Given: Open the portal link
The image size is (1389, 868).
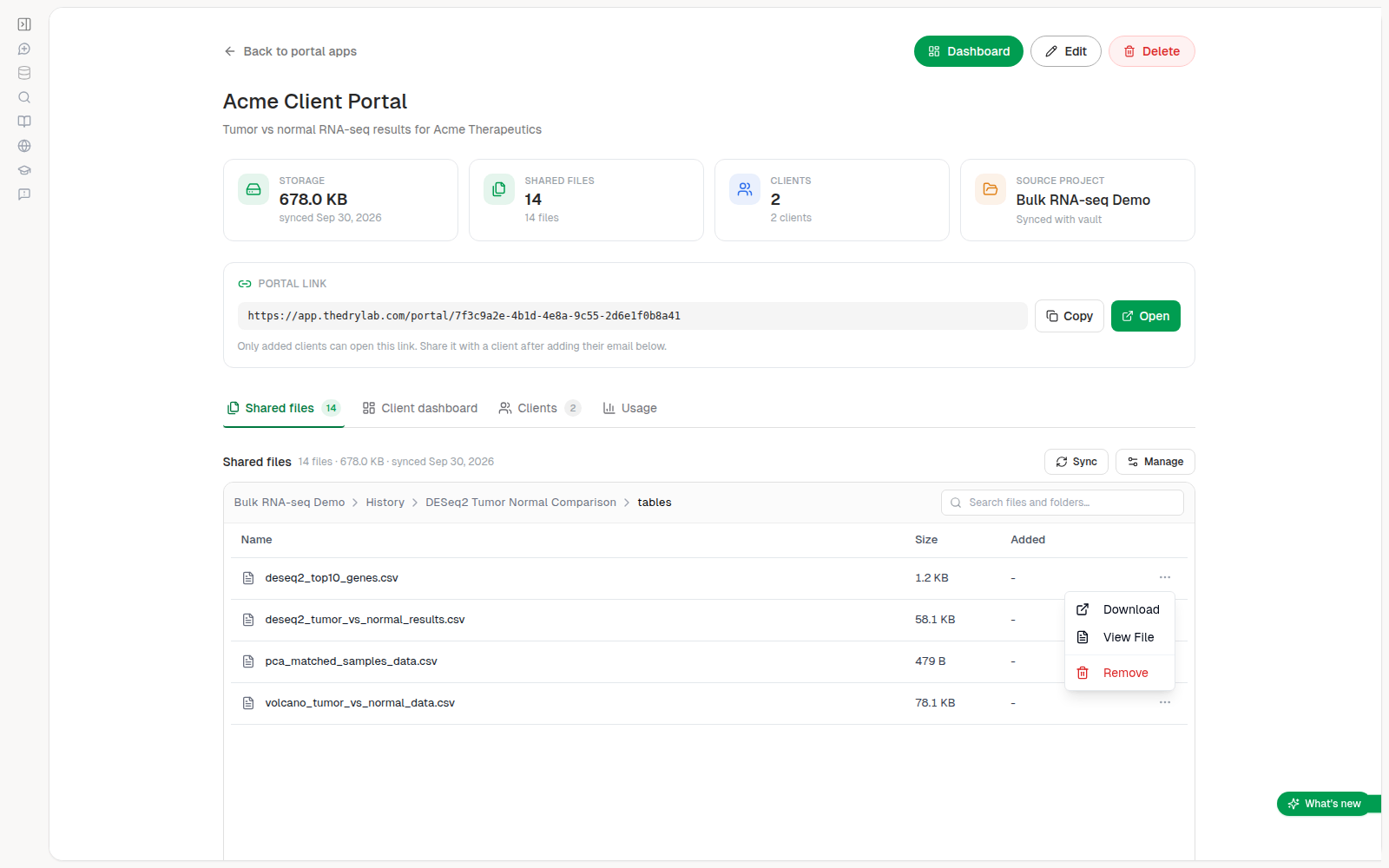Looking at the screenshot, I should coord(1146,316).
